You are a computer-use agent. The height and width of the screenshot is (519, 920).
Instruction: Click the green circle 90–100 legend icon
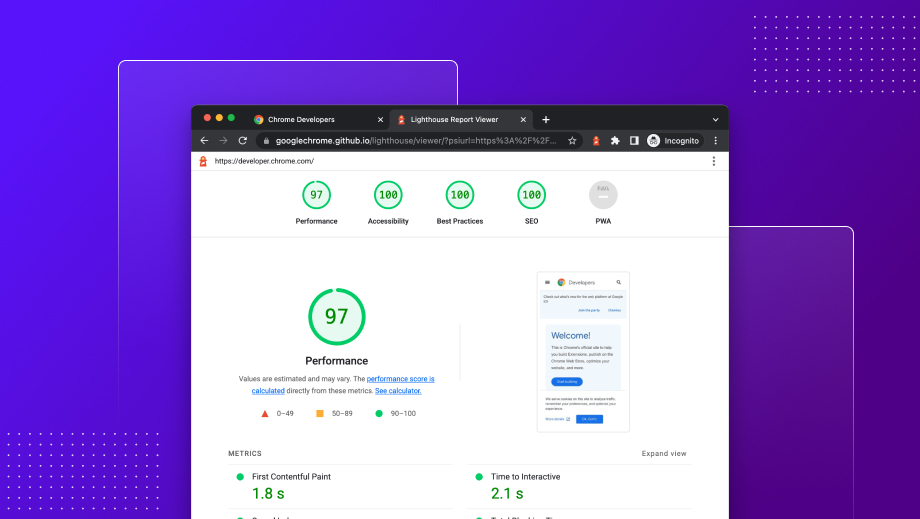(x=379, y=413)
